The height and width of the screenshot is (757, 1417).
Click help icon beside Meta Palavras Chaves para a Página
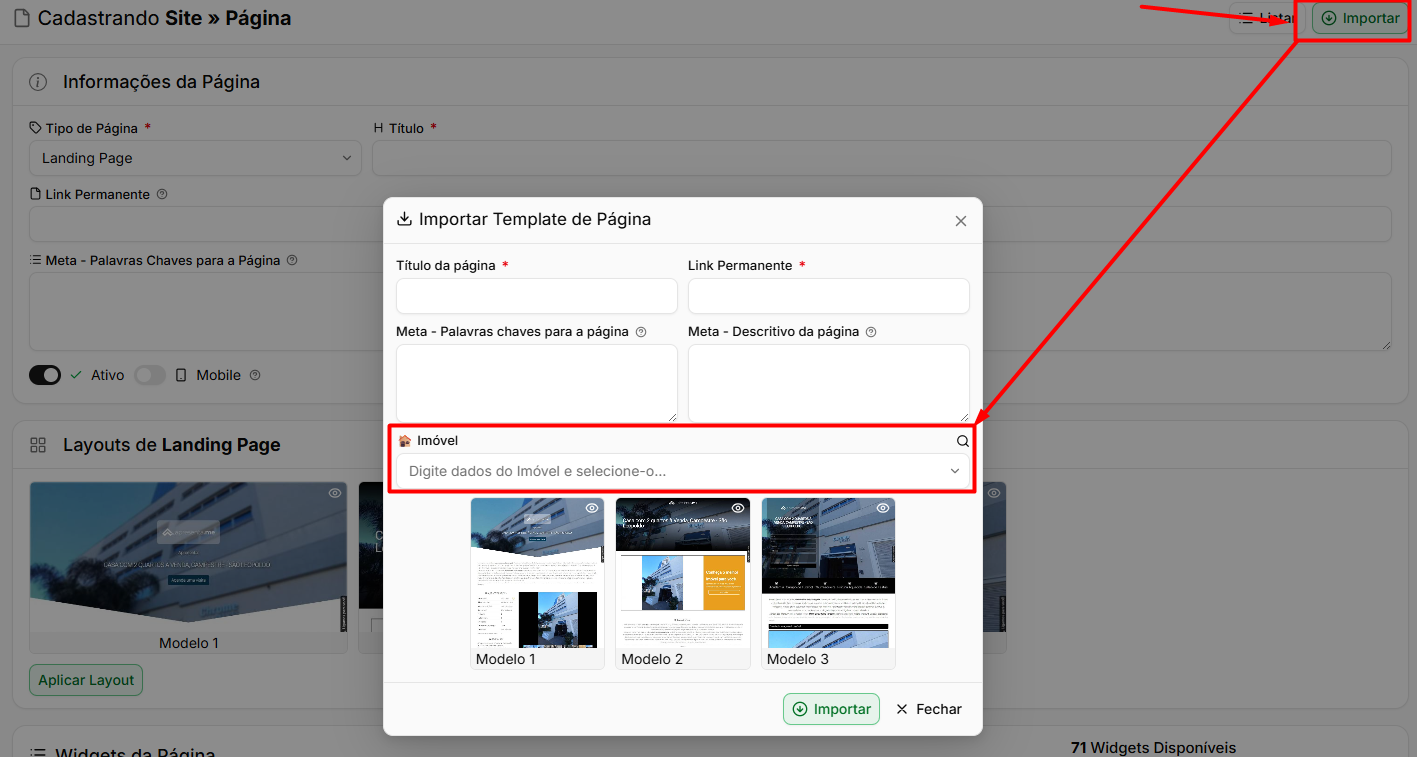point(292,260)
